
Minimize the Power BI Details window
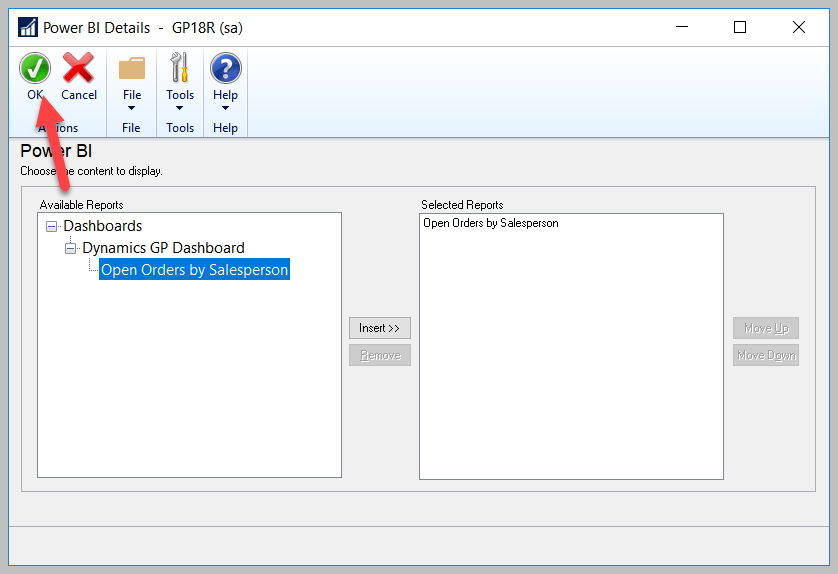click(682, 27)
